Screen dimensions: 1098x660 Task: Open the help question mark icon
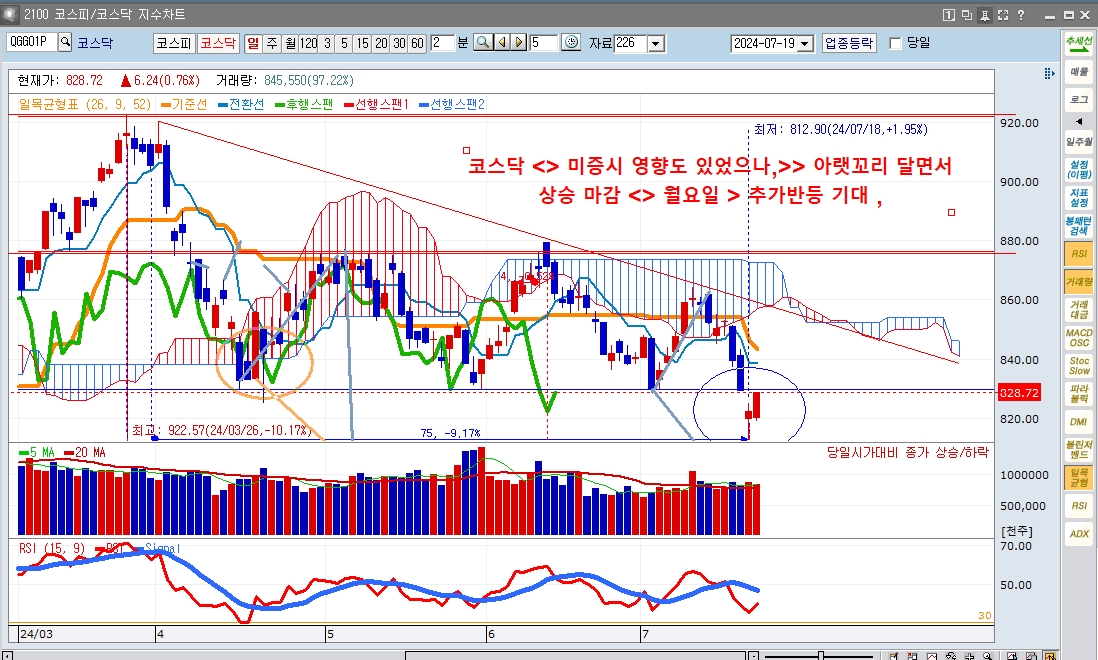coord(1021,15)
